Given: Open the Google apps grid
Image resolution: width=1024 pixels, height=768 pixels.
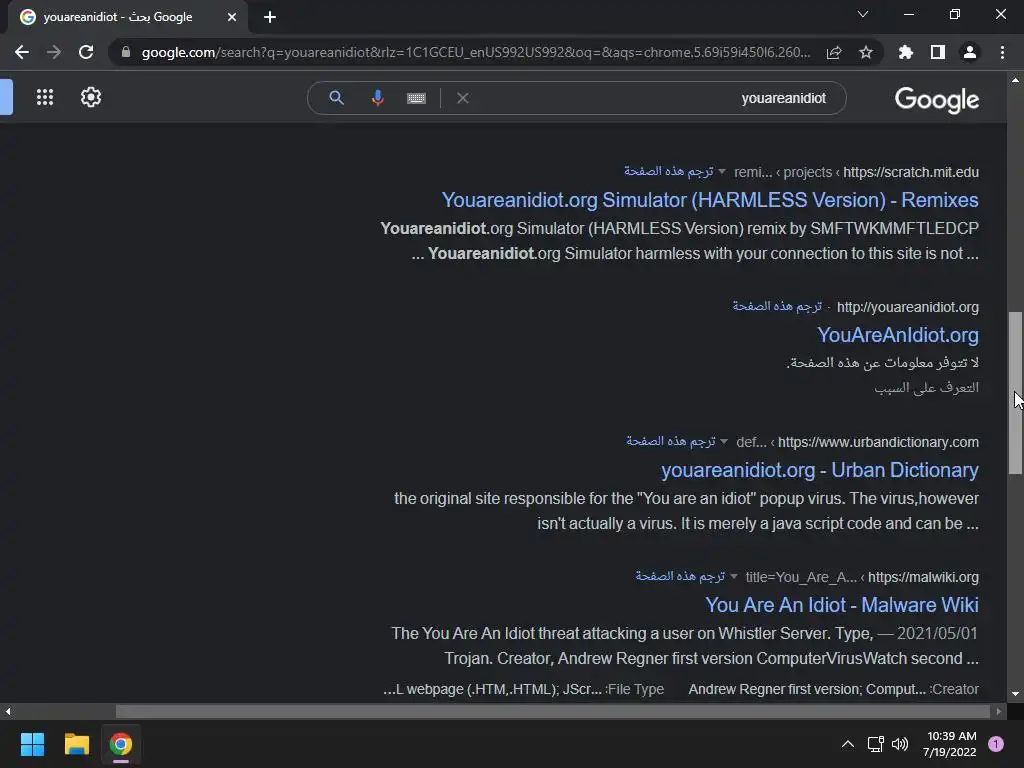Looking at the screenshot, I should [x=45, y=97].
